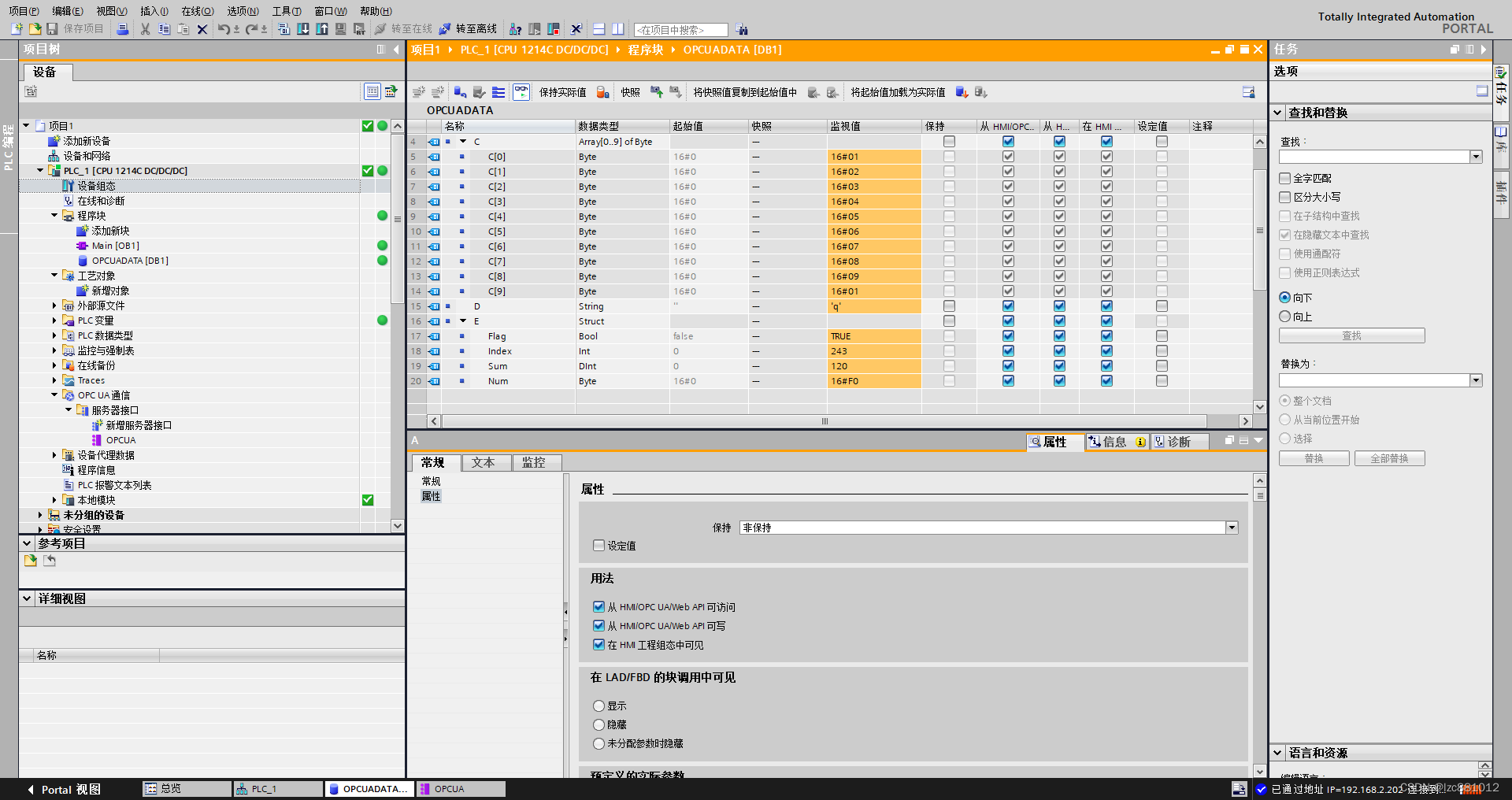Click the search in project binoculars icon

pyautogui.click(x=742, y=30)
